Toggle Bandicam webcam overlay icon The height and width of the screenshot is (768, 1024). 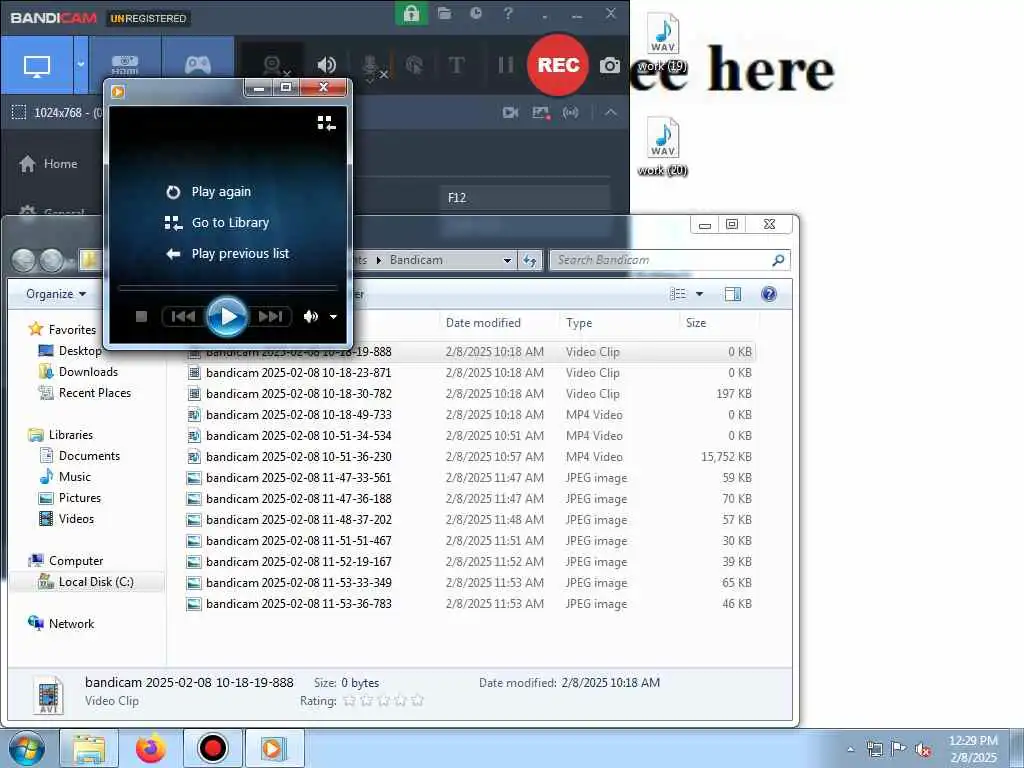[273, 65]
